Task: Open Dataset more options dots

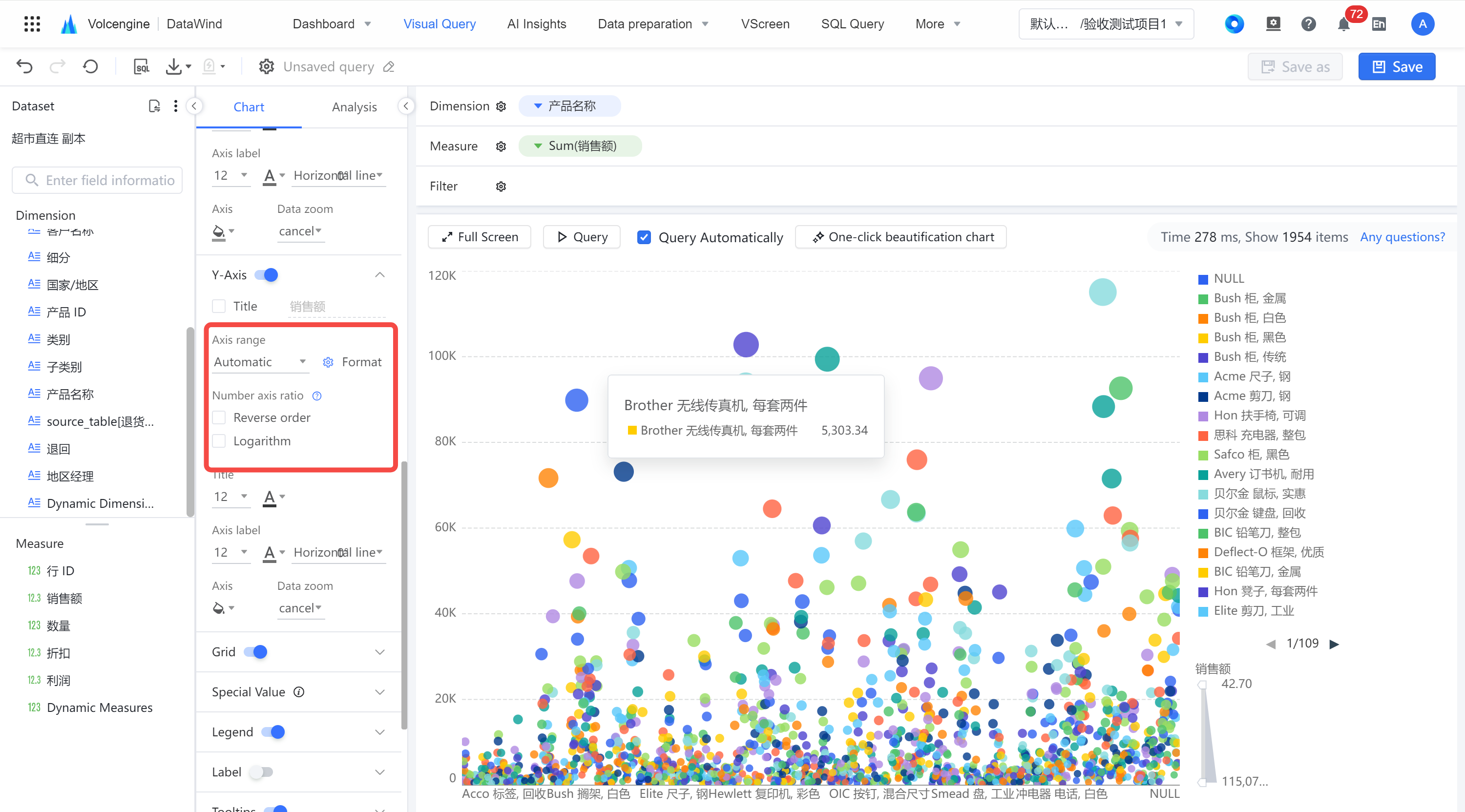Action: 176,106
